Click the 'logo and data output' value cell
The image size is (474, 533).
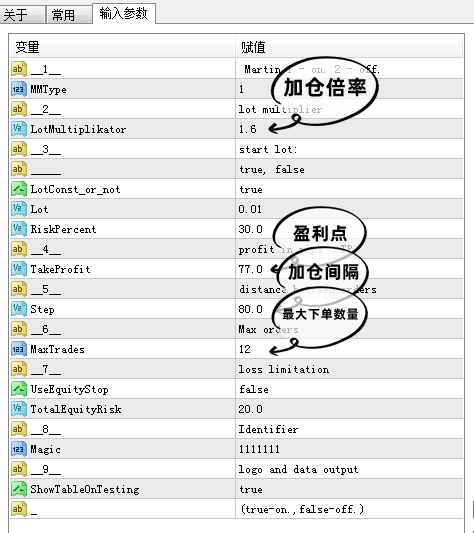349,469
